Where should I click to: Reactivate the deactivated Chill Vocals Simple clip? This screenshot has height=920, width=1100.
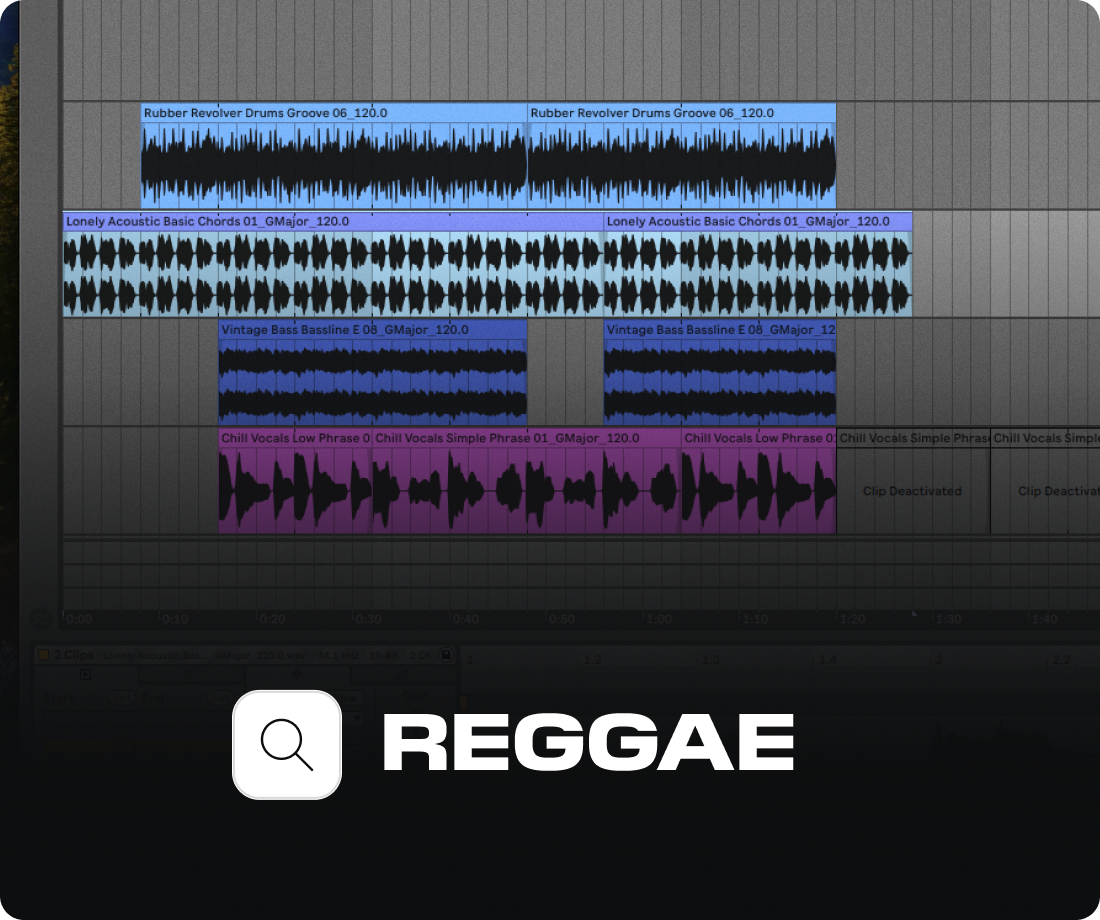tap(912, 490)
